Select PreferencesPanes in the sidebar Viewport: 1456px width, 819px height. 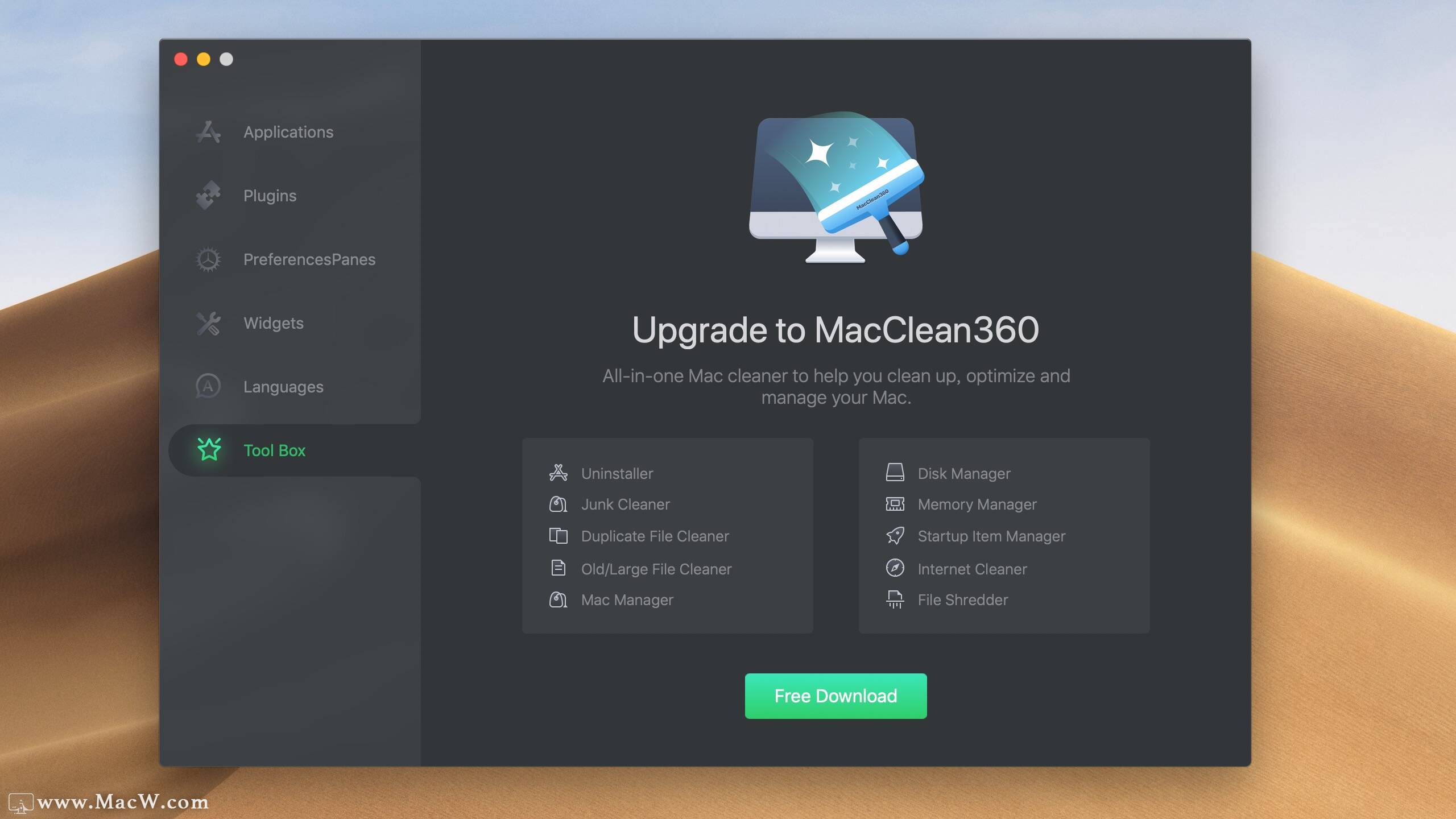click(295, 259)
